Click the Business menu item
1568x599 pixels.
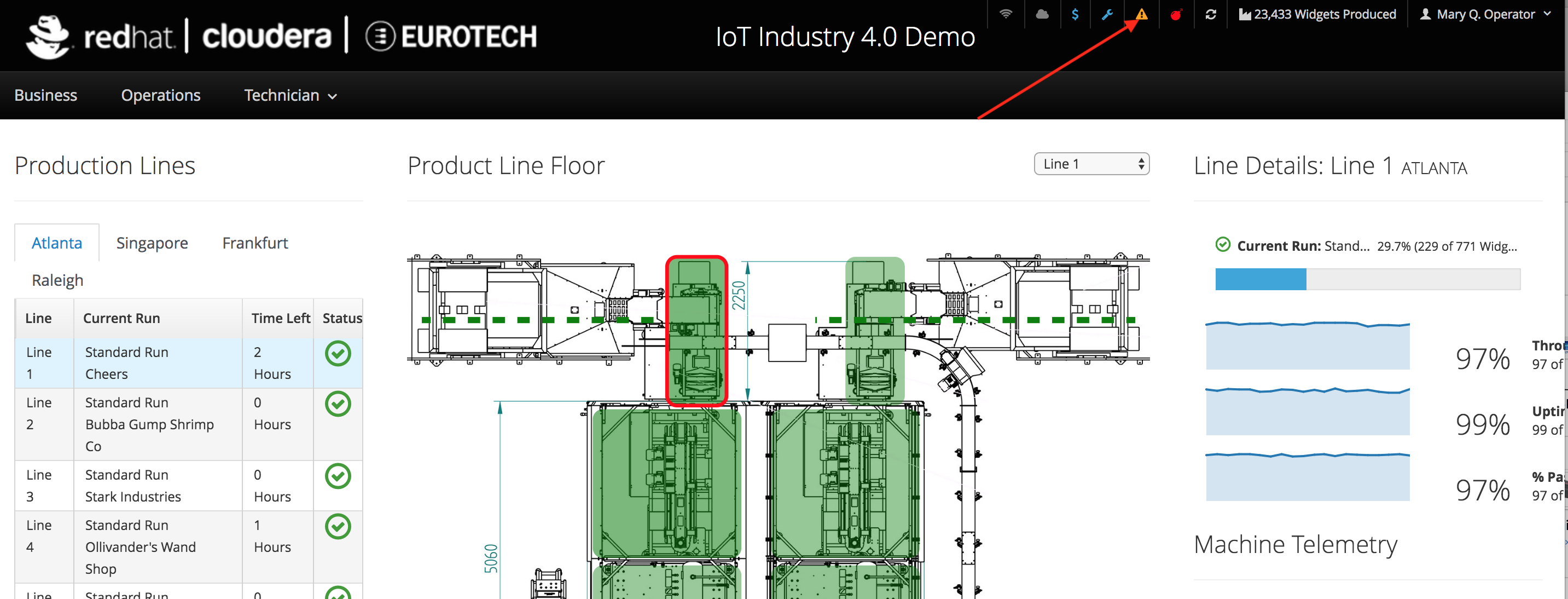[46, 95]
